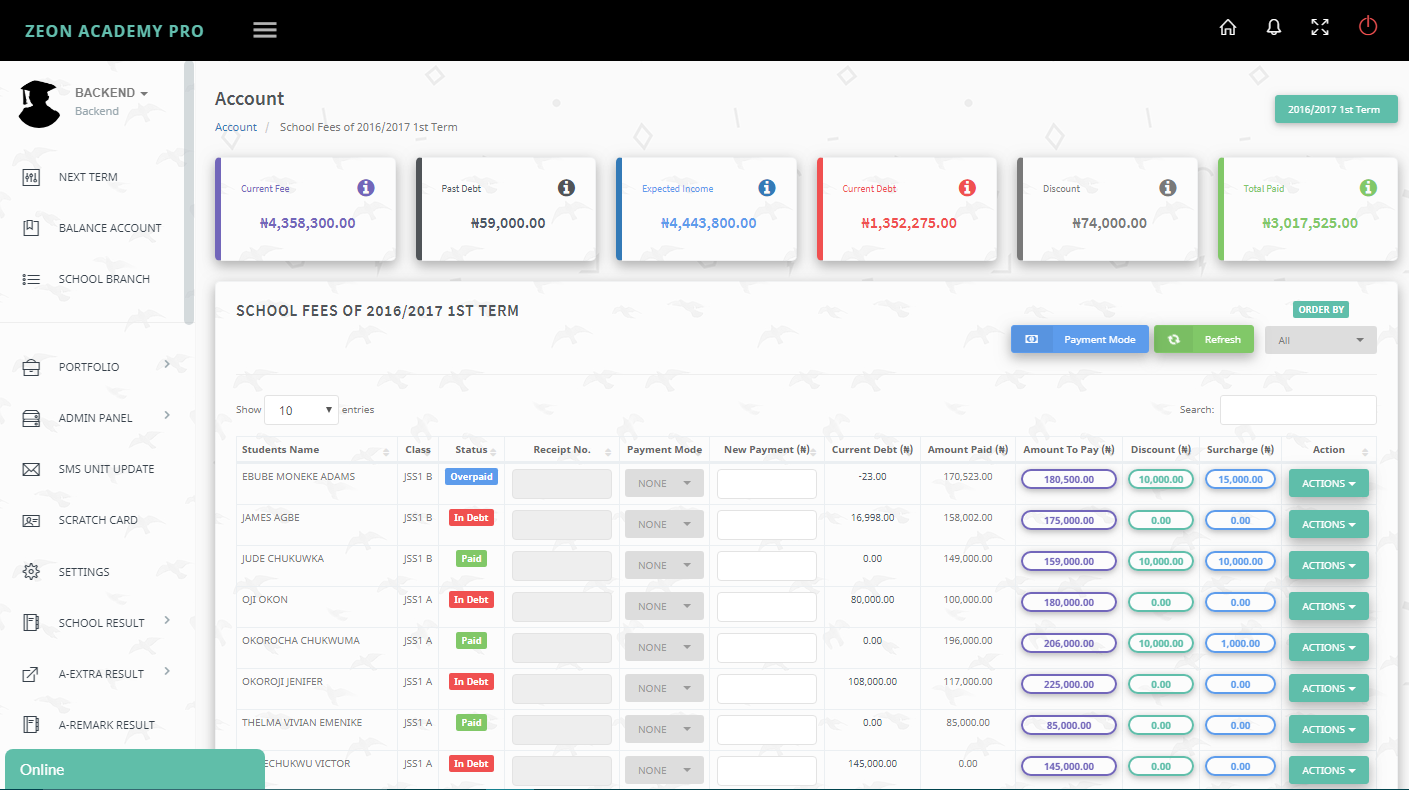Open the show entries count dropdown
Viewport: 1409px width, 790px height.
tap(302, 410)
